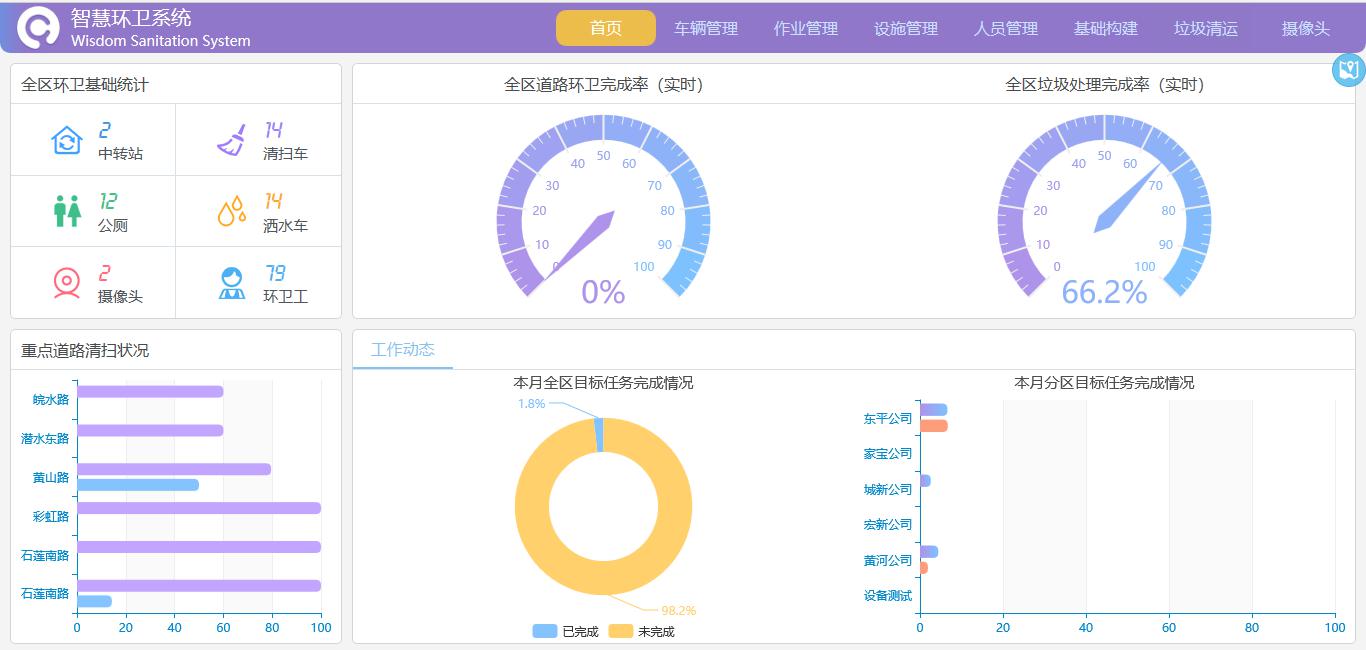Open the 人员管理 menu
The width and height of the screenshot is (1366, 650).
tap(1006, 29)
